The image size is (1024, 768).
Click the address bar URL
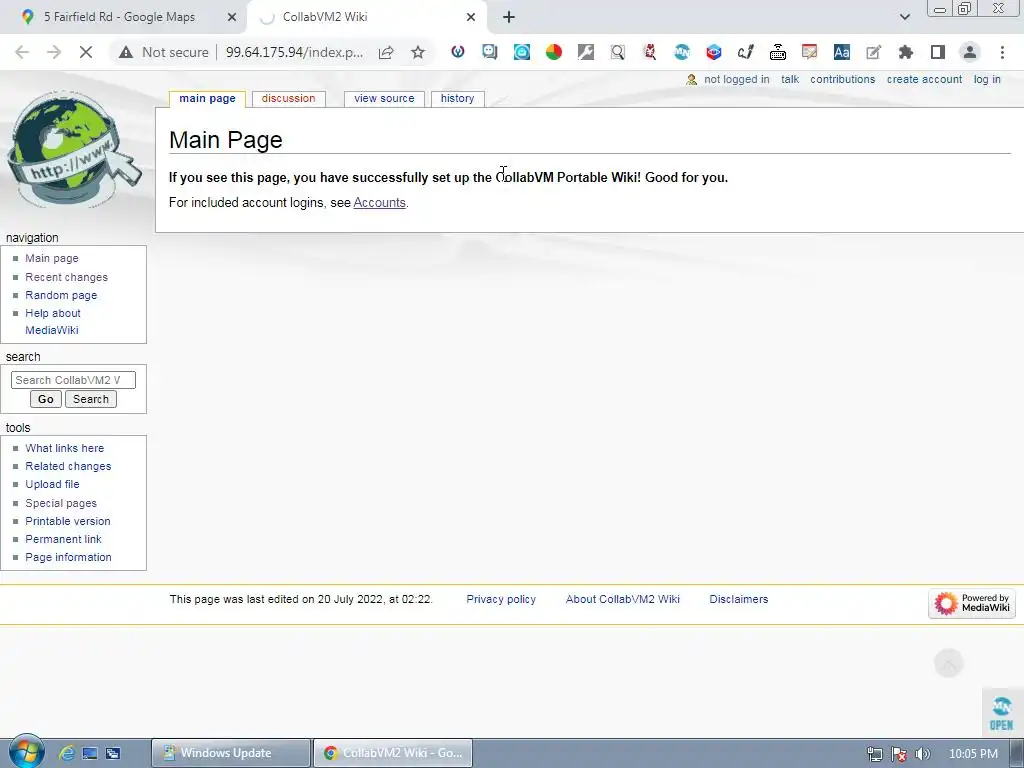294,52
